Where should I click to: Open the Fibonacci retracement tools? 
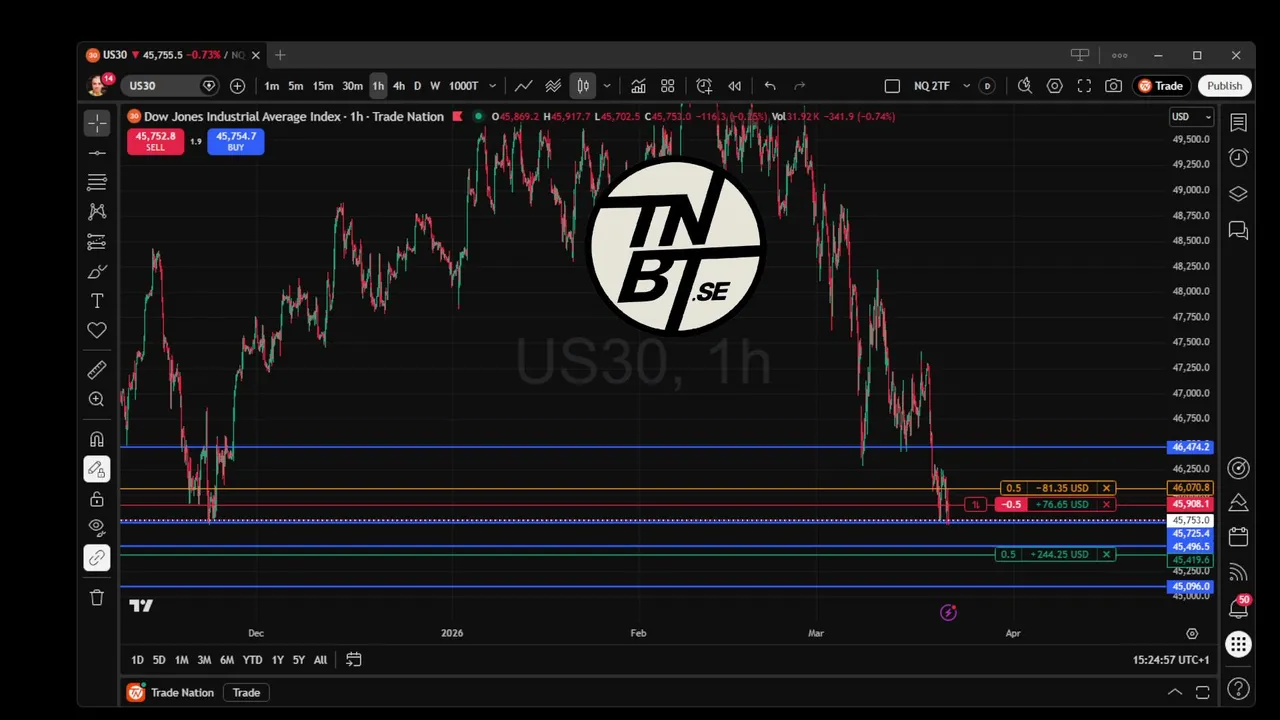[x=97, y=182]
